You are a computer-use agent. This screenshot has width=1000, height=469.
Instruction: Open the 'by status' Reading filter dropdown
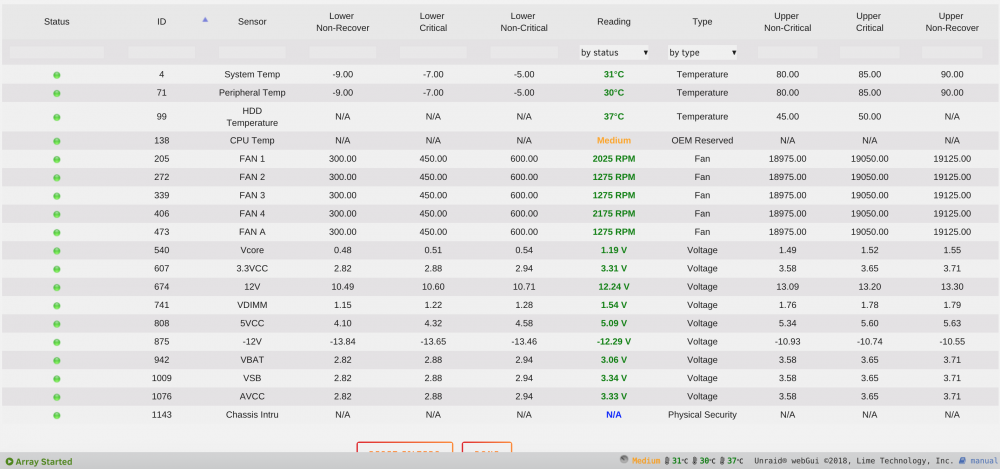click(x=614, y=53)
